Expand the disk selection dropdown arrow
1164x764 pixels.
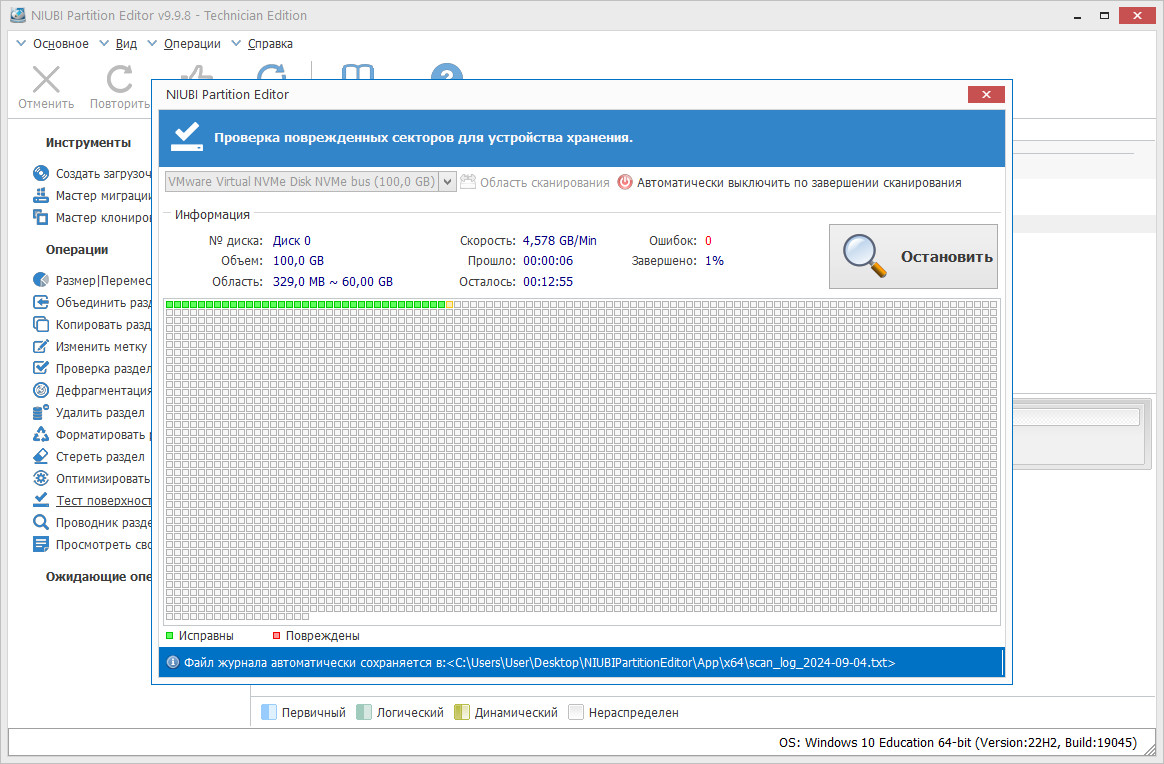pos(447,182)
